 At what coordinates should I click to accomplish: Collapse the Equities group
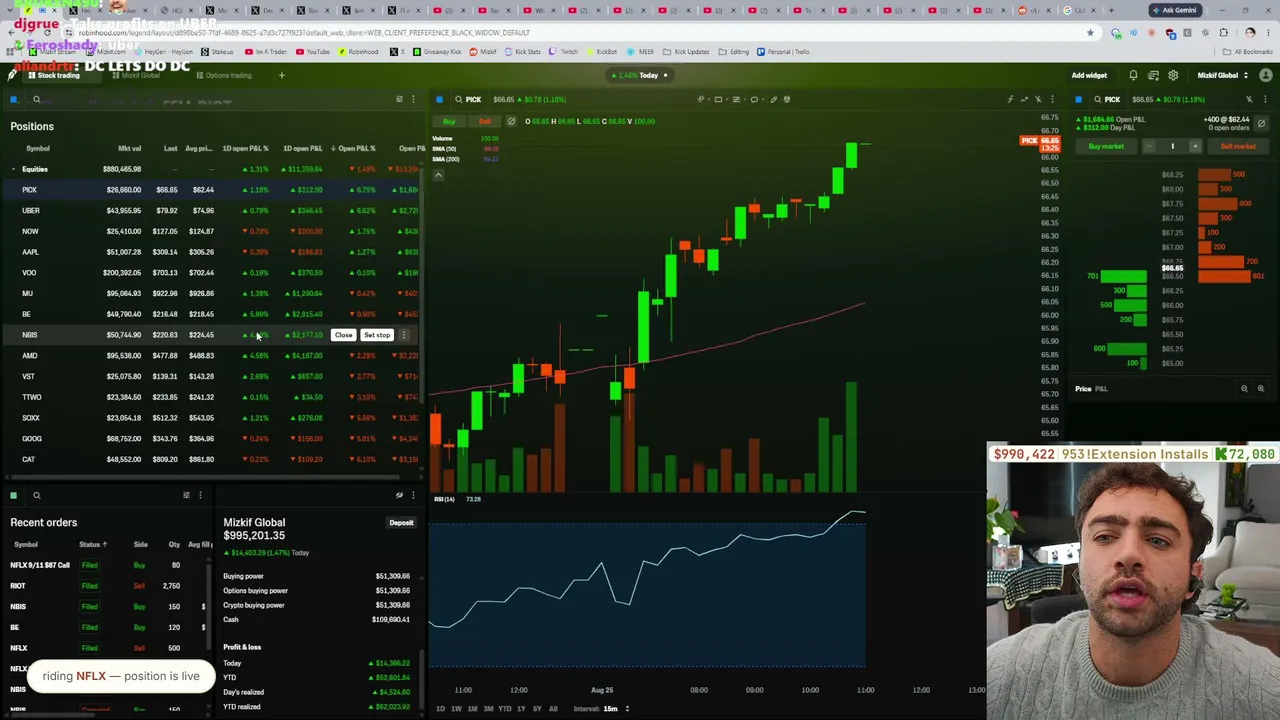(x=13, y=169)
